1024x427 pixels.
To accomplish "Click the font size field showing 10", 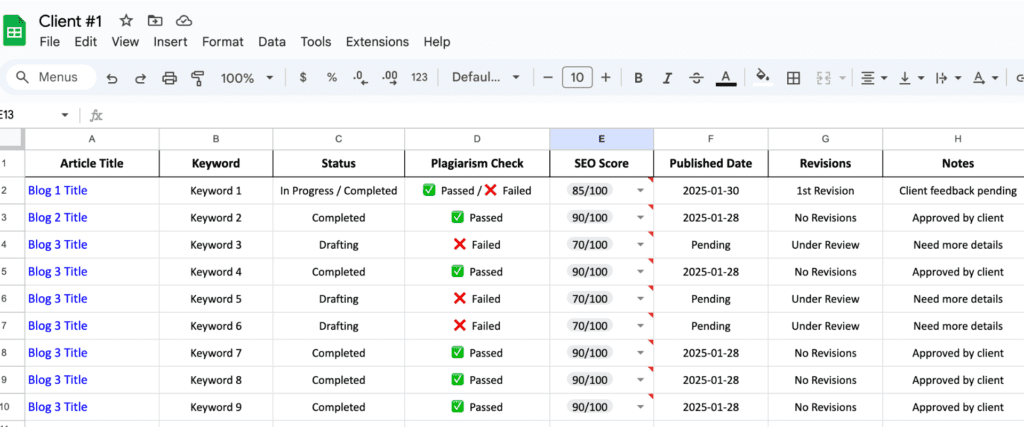I will click(x=577, y=78).
